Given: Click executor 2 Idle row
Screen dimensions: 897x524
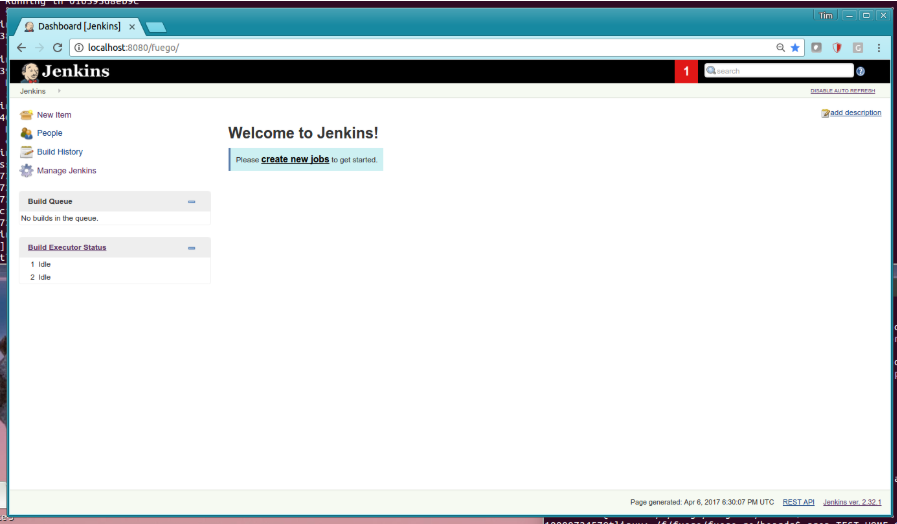Looking at the screenshot, I should (x=114, y=277).
